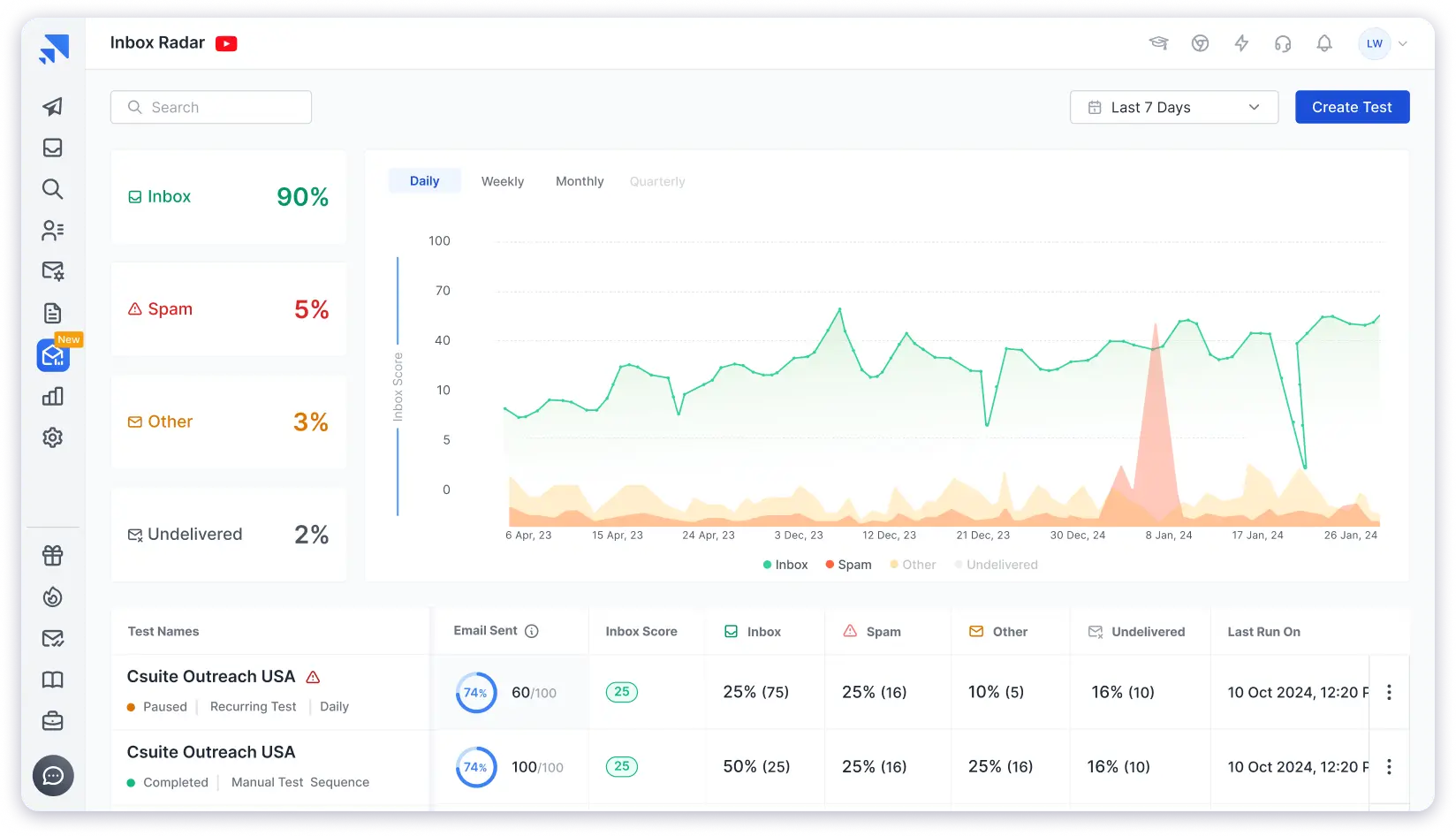Switch chart to Monthly tab

[580, 181]
